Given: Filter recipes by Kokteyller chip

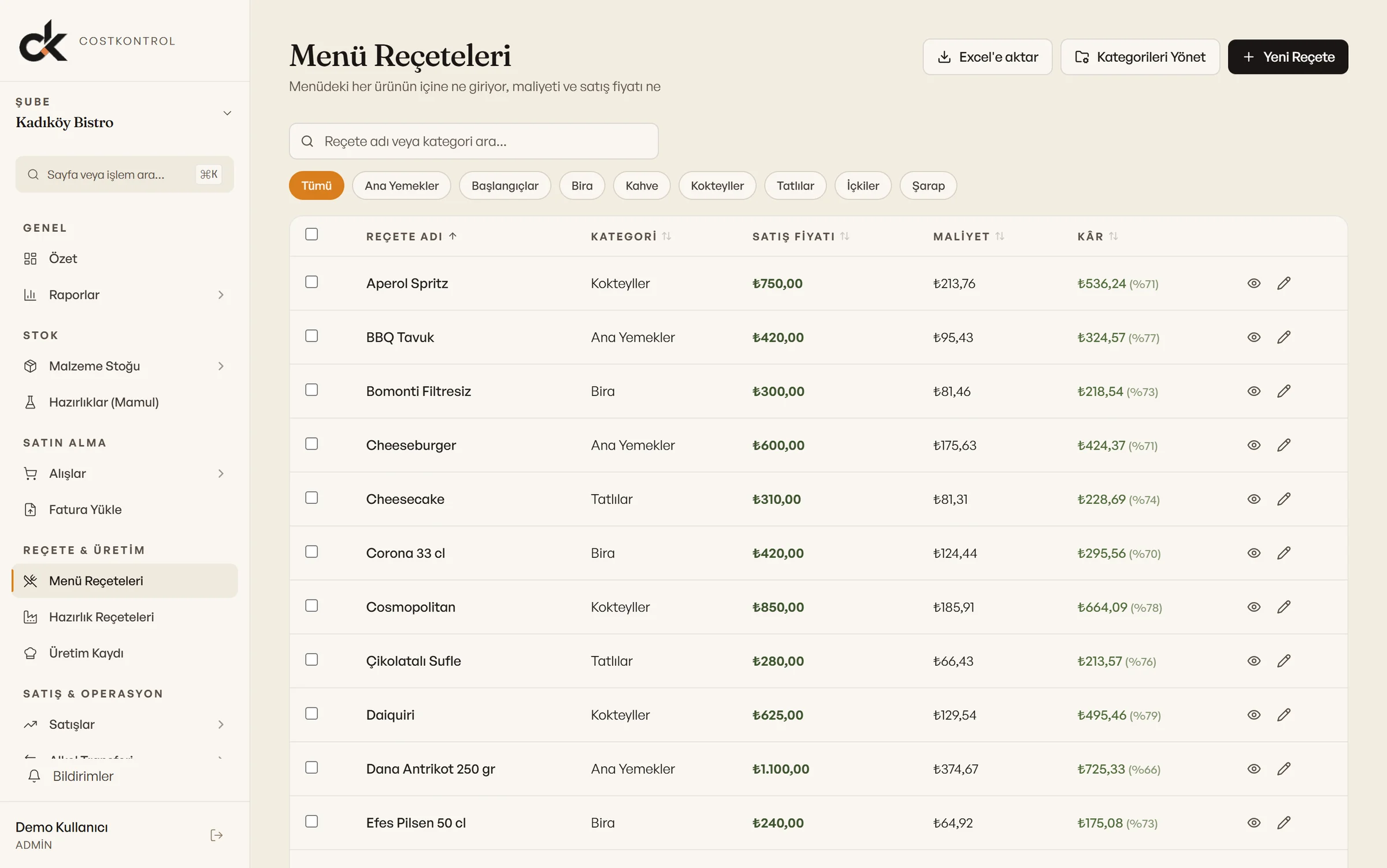Looking at the screenshot, I should 717,186.
